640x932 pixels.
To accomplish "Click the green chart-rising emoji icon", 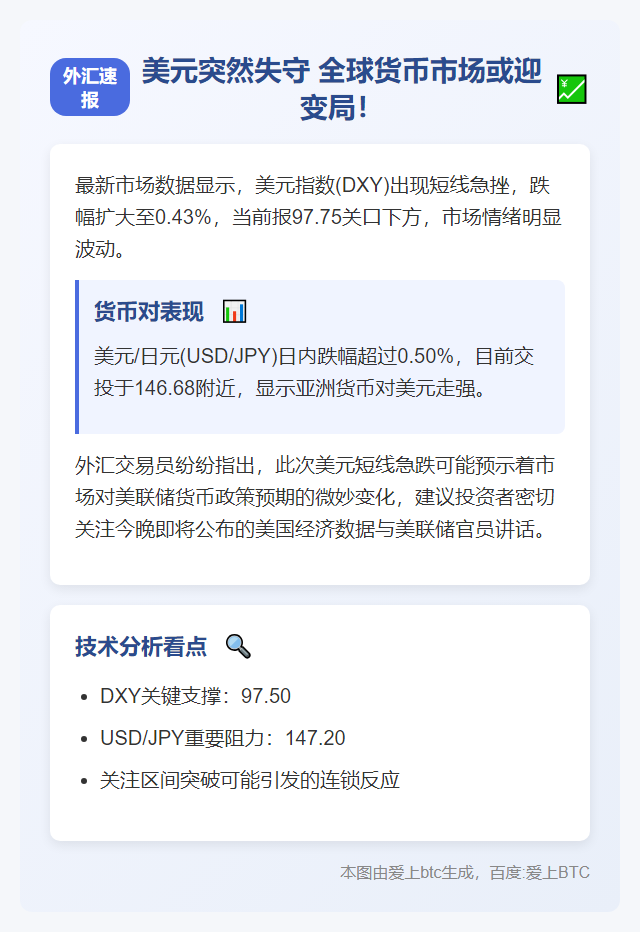I will coord(572,89).
